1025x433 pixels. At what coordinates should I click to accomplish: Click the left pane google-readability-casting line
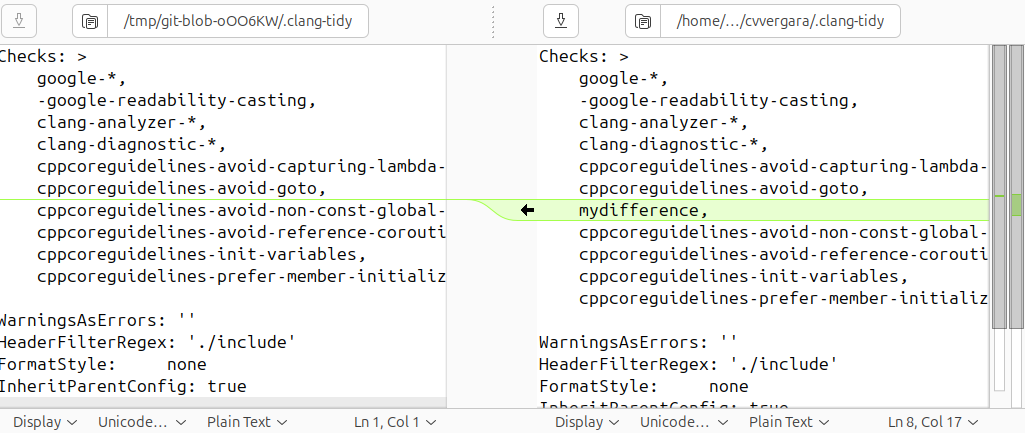[x=176, y=100]
